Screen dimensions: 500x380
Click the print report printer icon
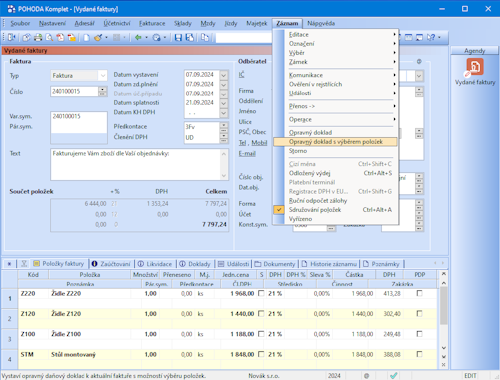pos(38,37)
